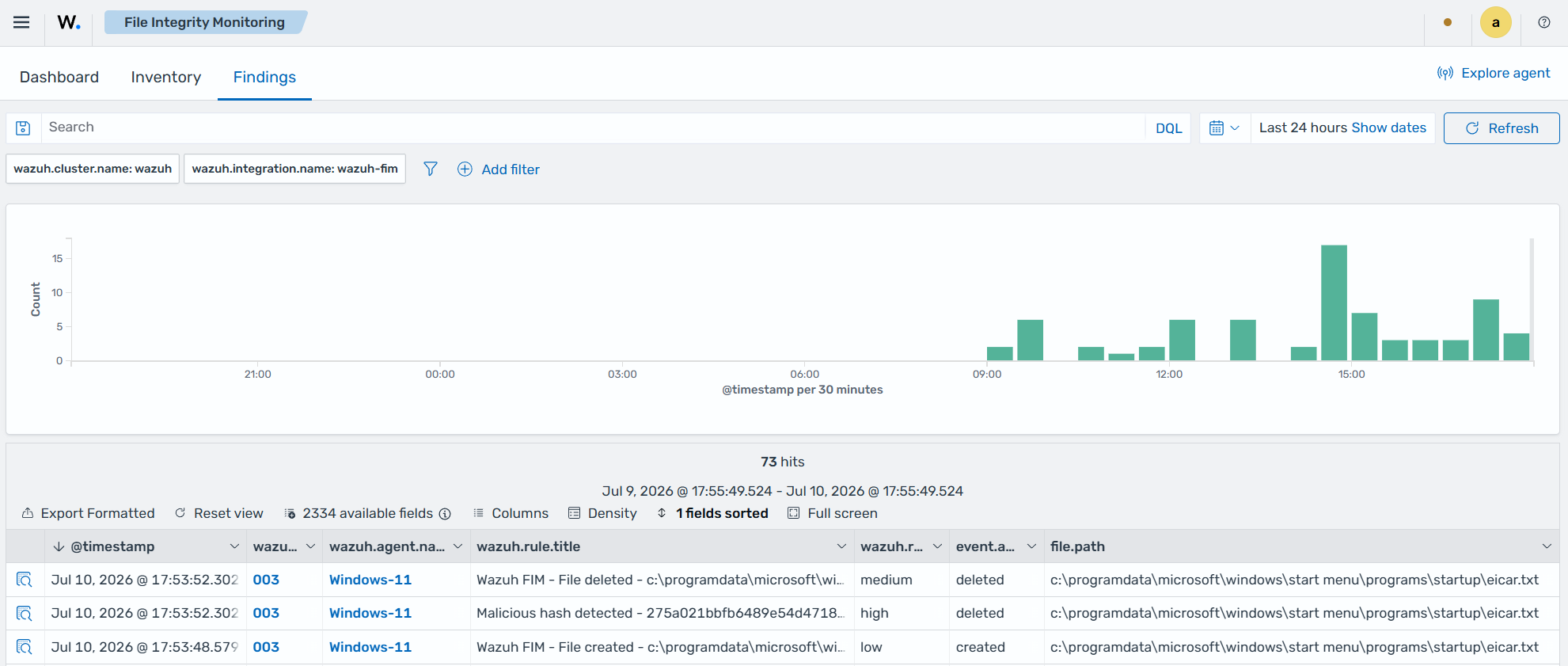This screenshot has height=666, width=1568.
Task: Open agent 003 link in File deleted row
Action: tap(266, 580)
